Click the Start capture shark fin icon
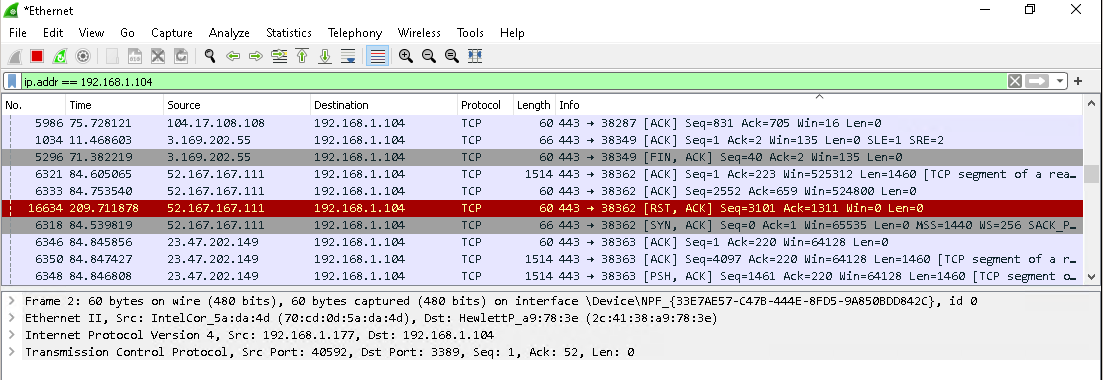The width and height of the screenshot is (1103, 380). tap(15, 56)
